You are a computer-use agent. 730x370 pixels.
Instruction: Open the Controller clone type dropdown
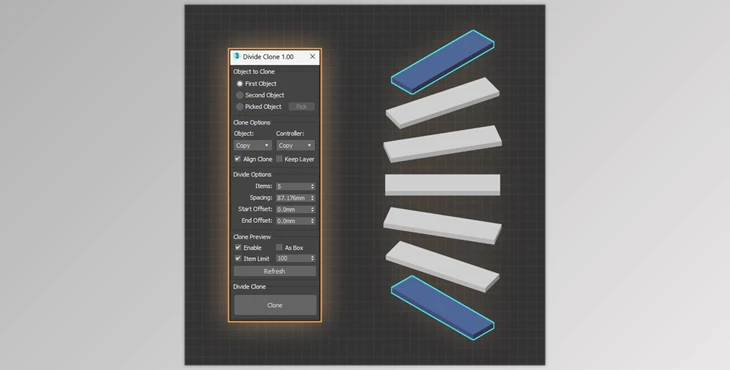(296, 145)
